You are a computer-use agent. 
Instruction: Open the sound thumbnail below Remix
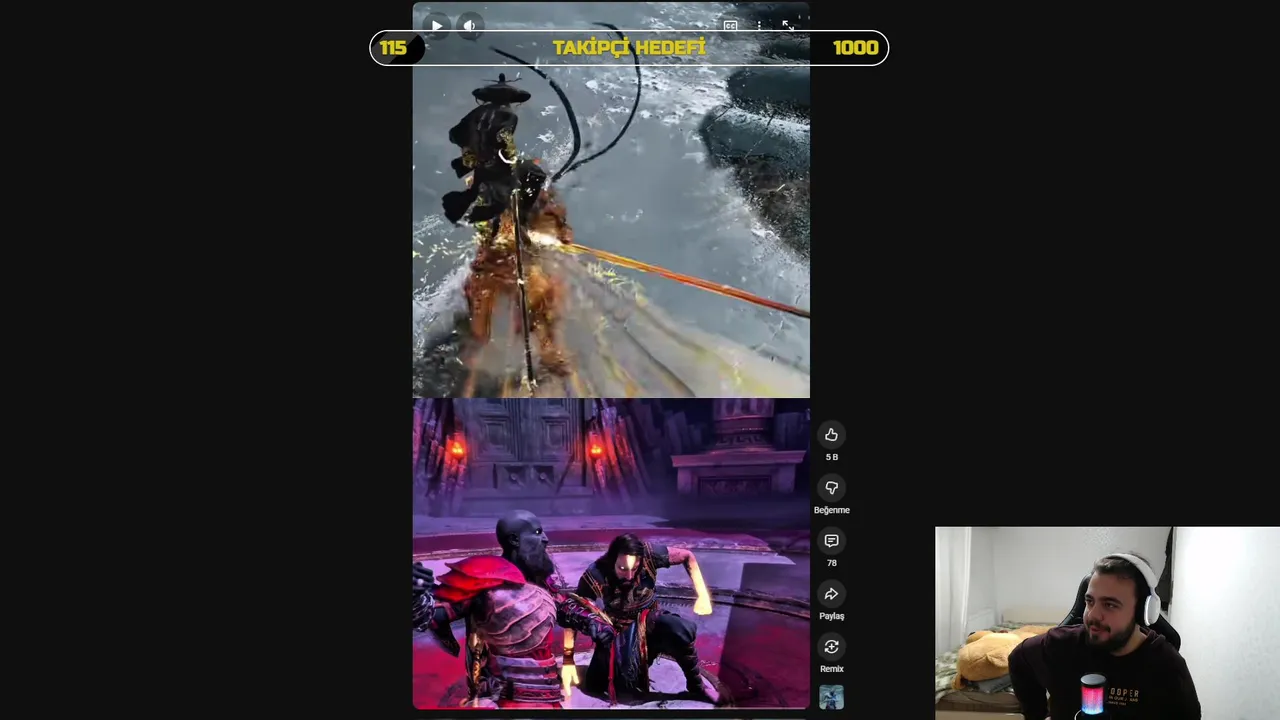[831, 697]
